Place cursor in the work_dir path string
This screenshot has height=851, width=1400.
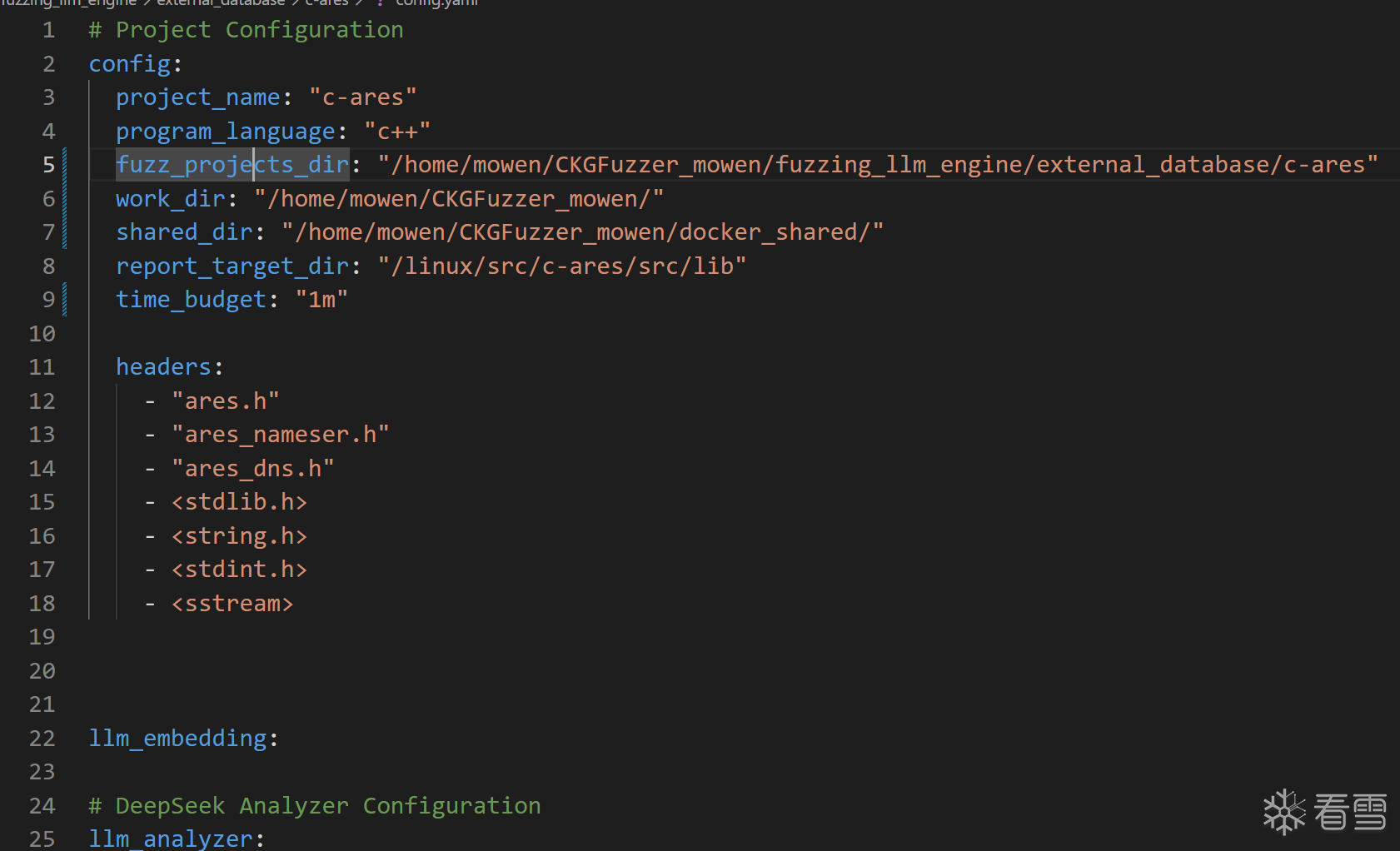[x=458, y=199]
